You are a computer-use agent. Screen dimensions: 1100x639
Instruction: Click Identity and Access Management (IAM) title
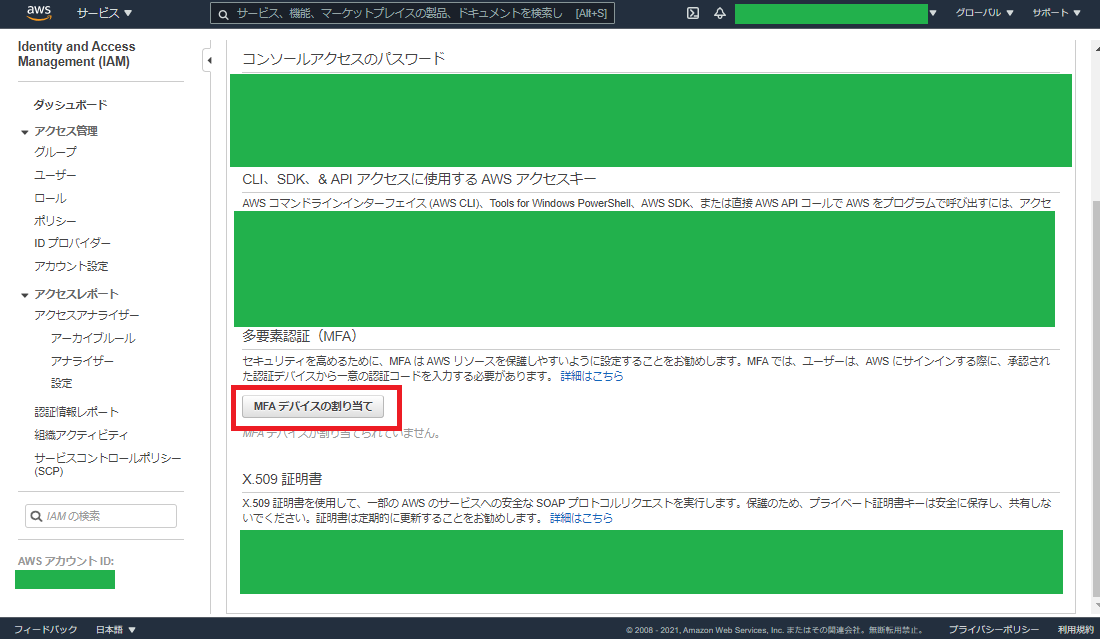pos(76,54)
